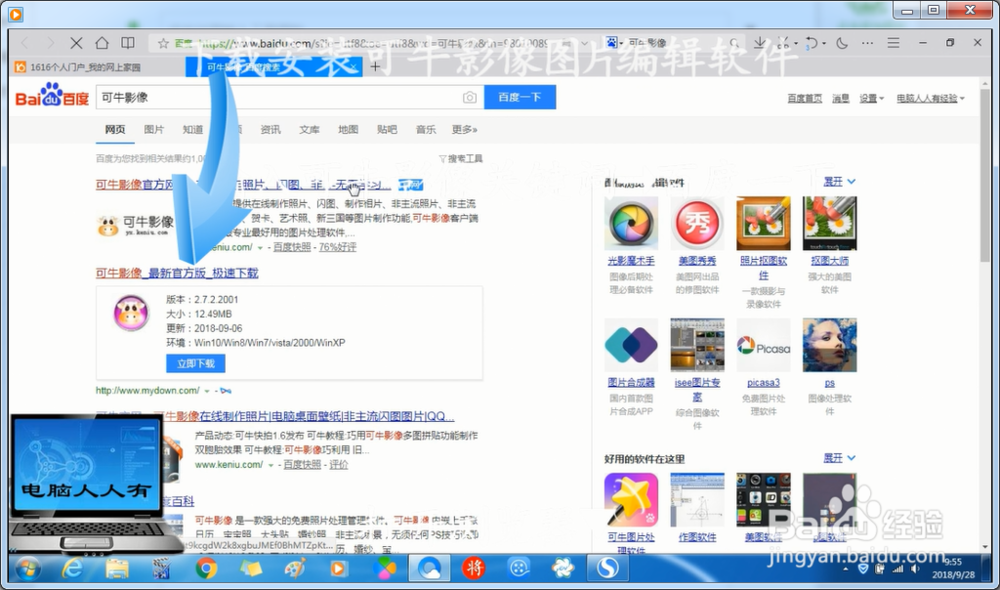Open Windows Start button
The width and height of the screenshot is (1000, 590).
27,568
